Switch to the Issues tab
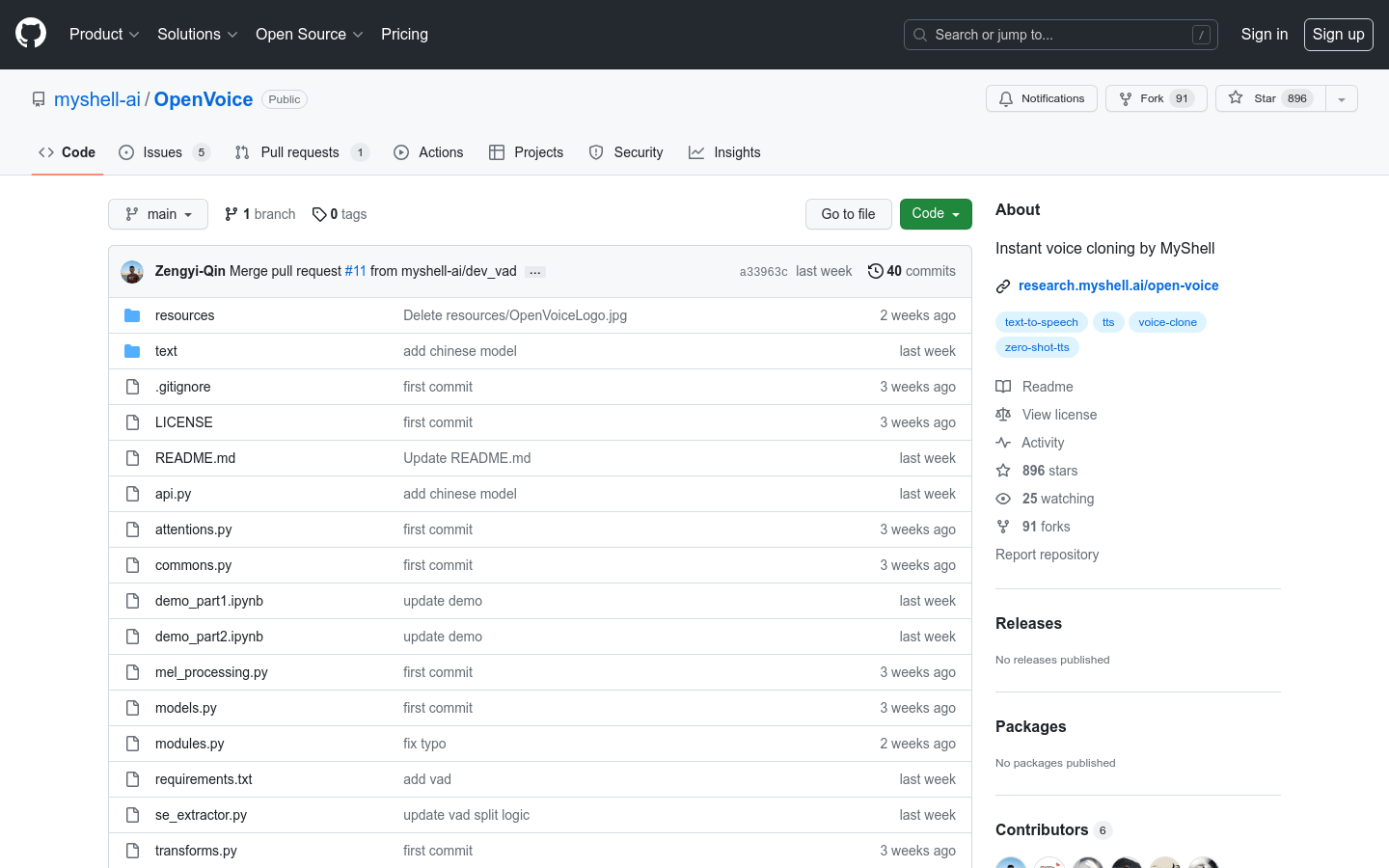 [x=164, y=152]
